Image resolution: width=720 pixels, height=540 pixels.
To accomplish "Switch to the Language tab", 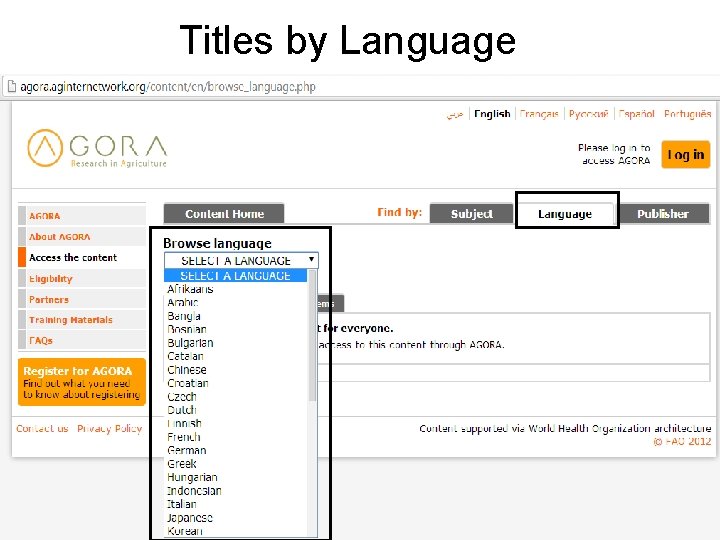I will [x=565, y=214].
